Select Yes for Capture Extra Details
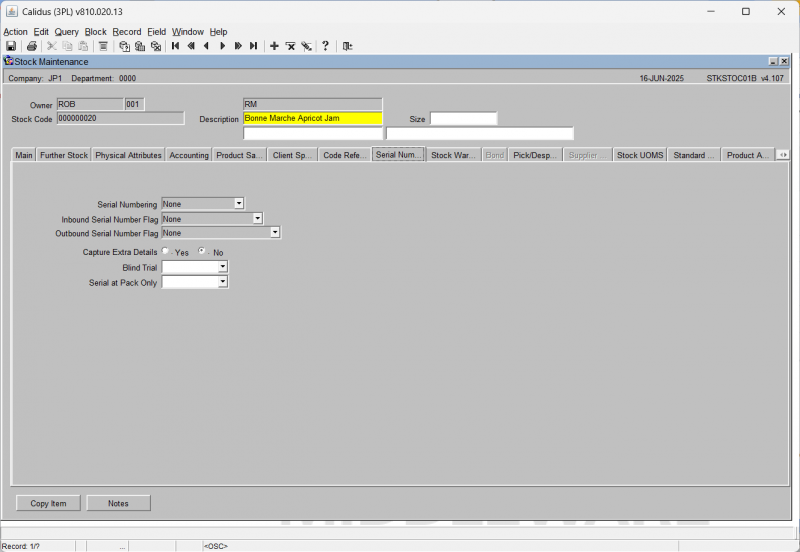The height and width of the screenshot is (552, 800). [165, 251]
